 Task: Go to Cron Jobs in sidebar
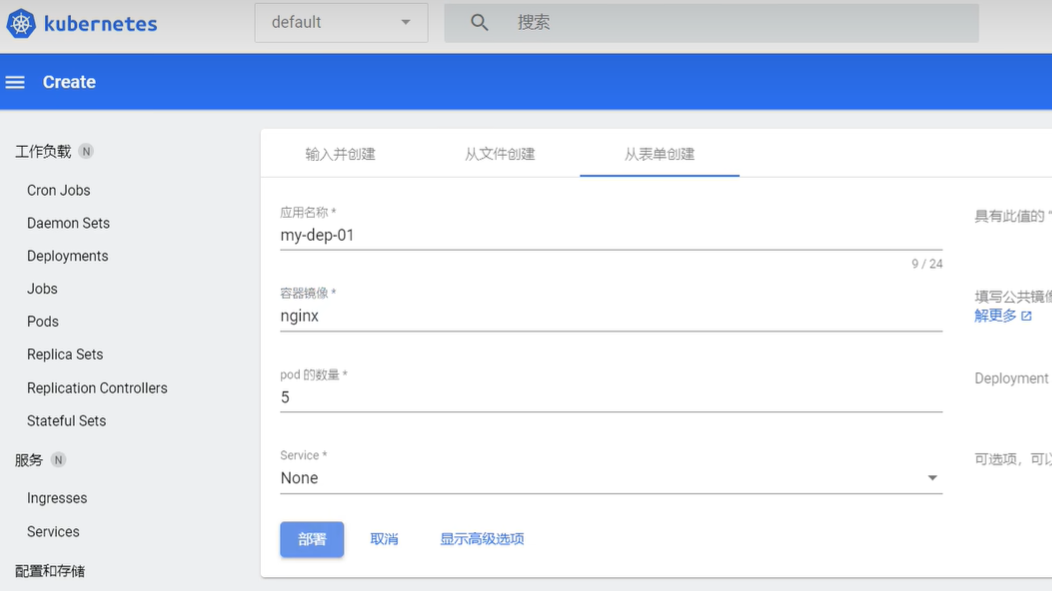tap(58, 190)
